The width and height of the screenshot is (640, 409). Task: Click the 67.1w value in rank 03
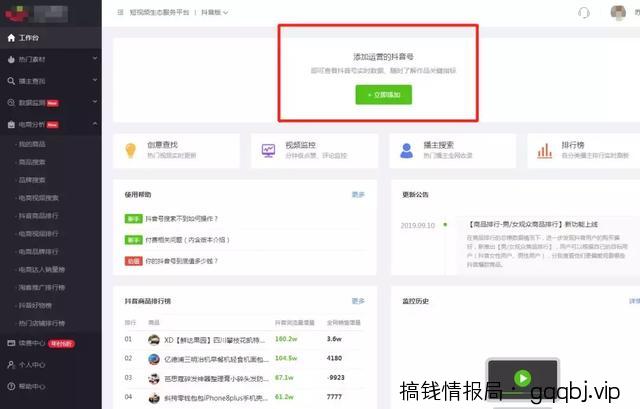click(284, 378)
